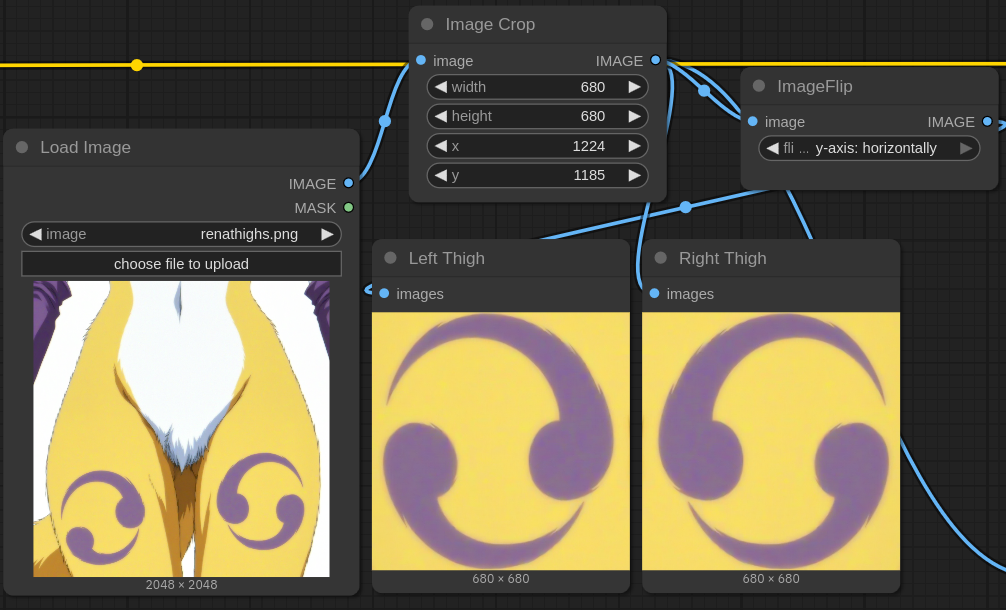
Task: Collapse the Left Thigh node via its dot
Action: pyautogui.click(x=390, y=258)
